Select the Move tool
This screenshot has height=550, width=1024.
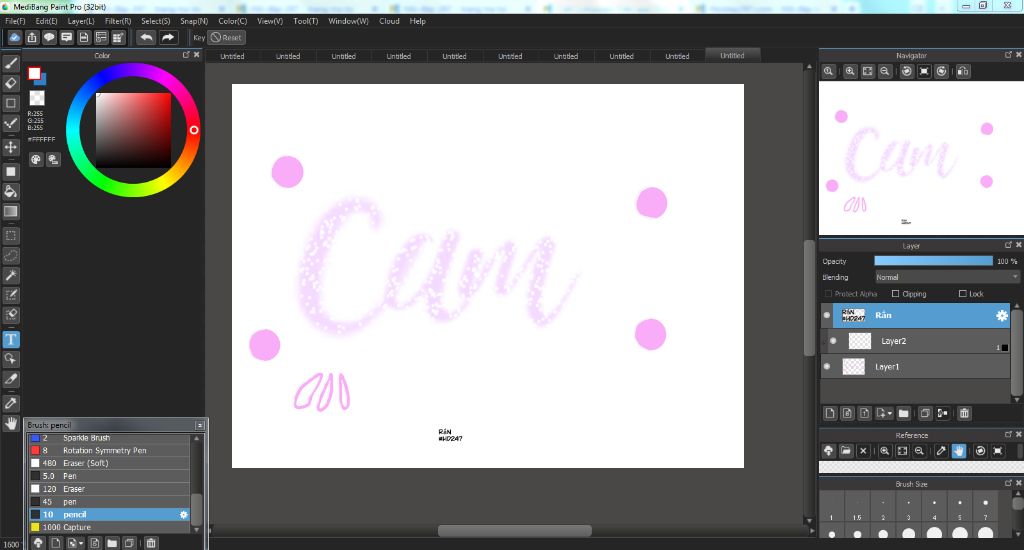(11, 148)
